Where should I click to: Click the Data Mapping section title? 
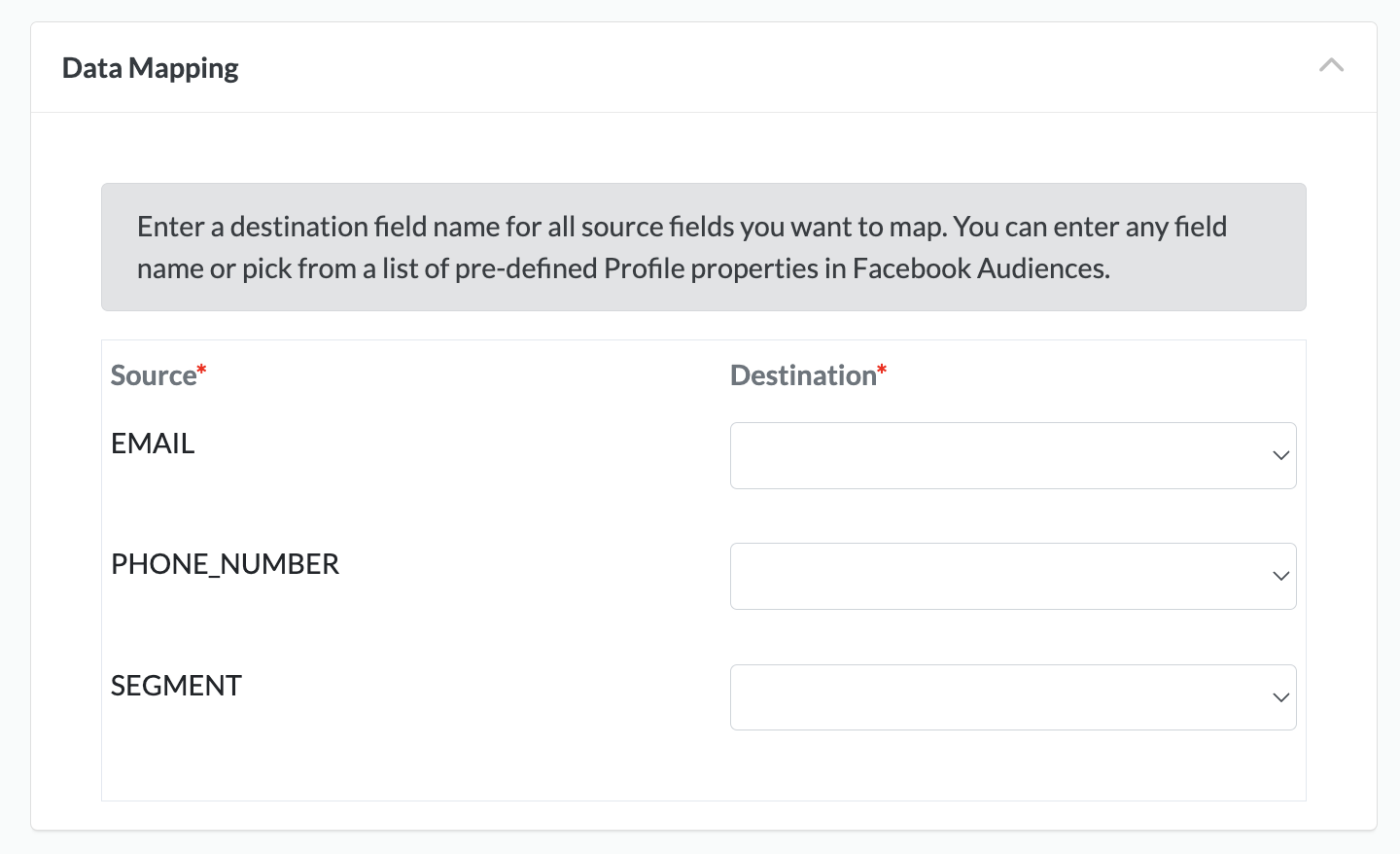coord(150,68)
